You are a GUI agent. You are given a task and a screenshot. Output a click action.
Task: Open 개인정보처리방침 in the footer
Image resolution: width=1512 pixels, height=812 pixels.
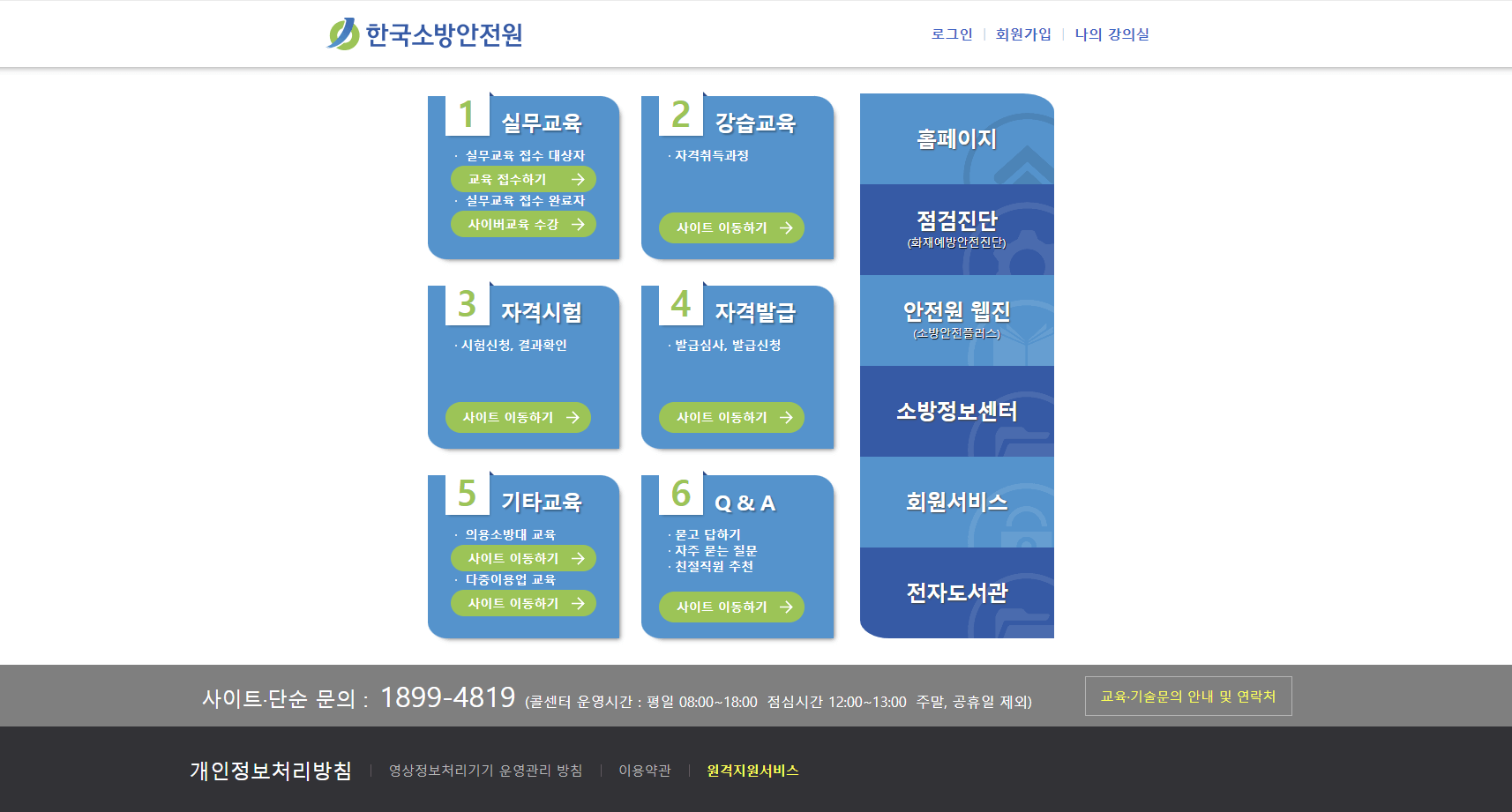271,771
